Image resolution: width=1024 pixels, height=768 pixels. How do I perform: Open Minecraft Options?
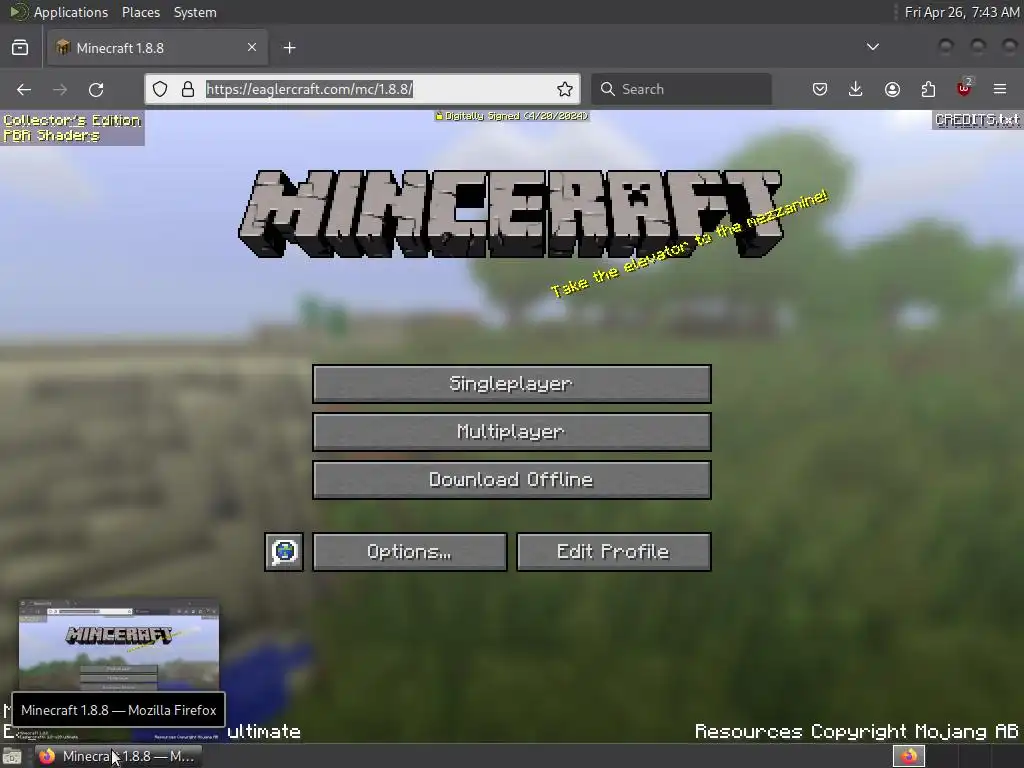(x=409, y=552)
